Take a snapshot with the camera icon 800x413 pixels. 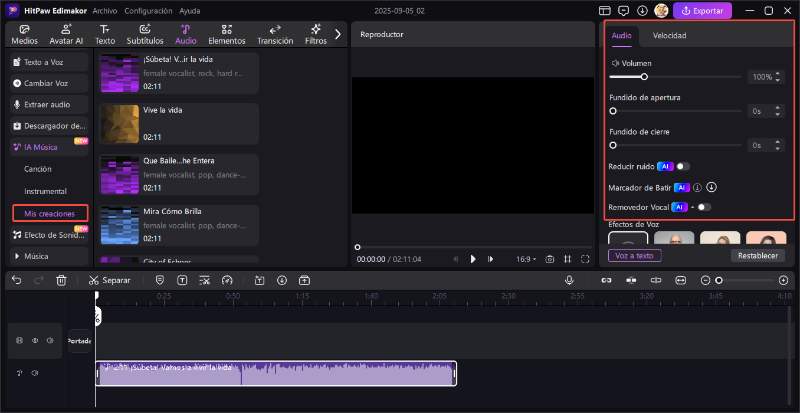click(549, 259)
